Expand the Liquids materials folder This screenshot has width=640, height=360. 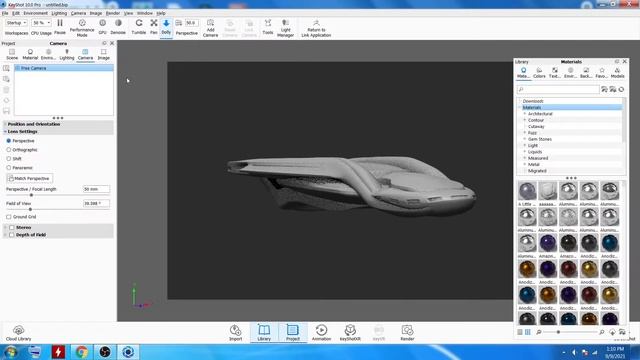(524, 152)
